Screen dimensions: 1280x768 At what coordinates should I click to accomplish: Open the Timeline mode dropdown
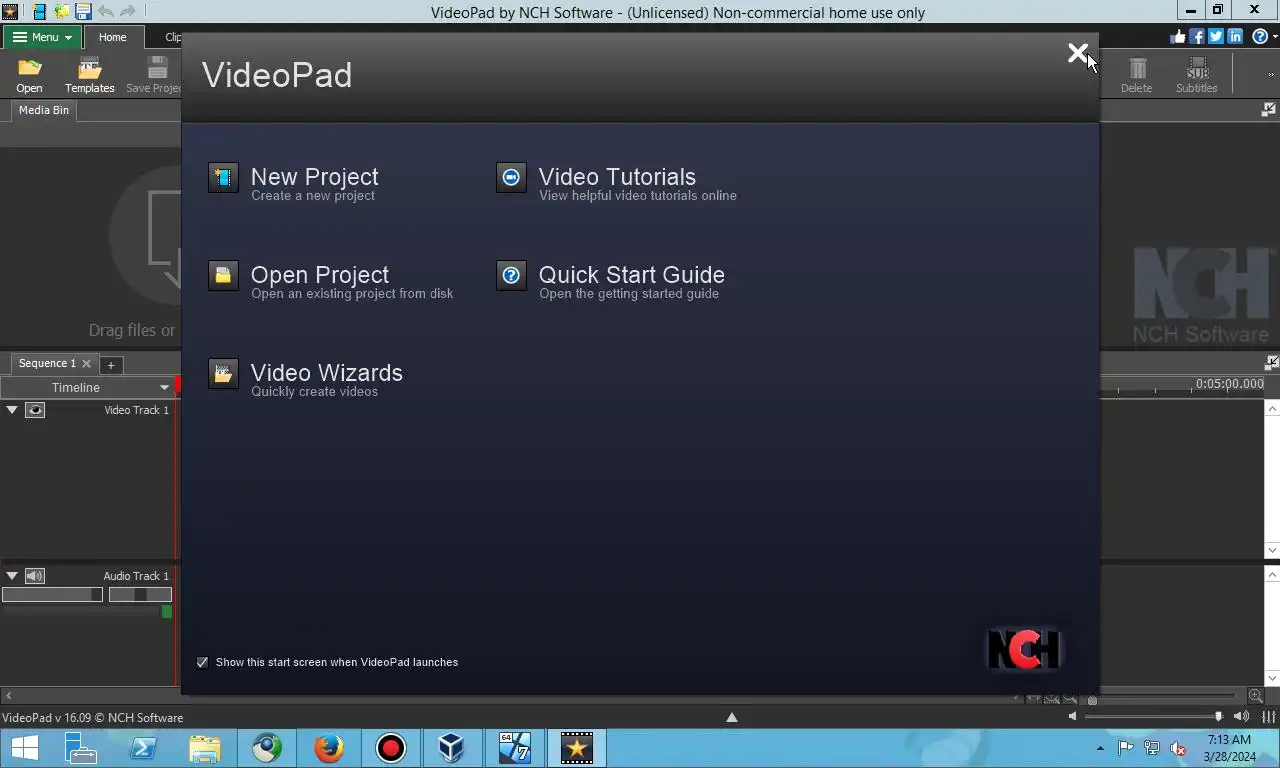[88, 387]
